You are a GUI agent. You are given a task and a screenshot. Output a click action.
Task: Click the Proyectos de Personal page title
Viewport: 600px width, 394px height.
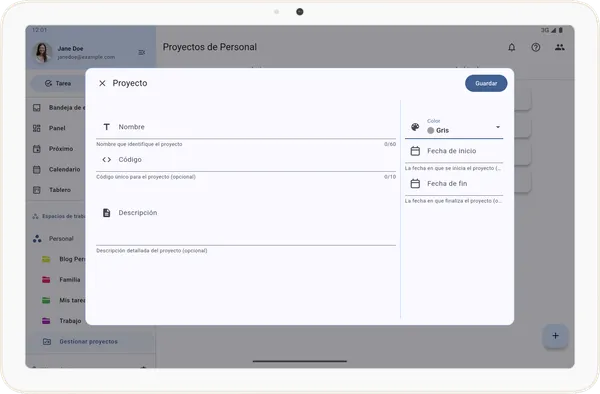[210, 47]
